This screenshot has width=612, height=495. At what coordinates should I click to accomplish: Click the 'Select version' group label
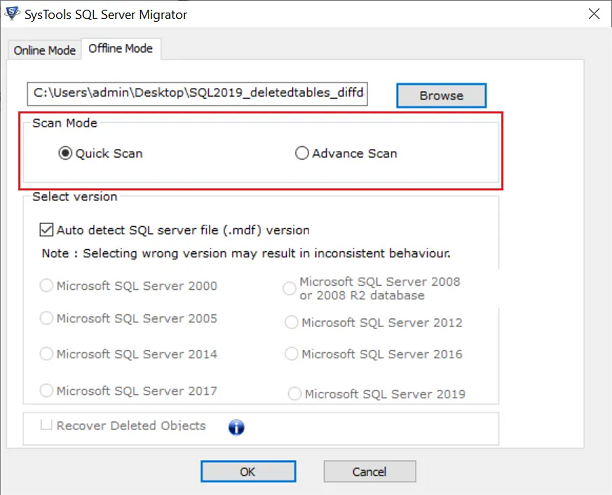(75, 197)
